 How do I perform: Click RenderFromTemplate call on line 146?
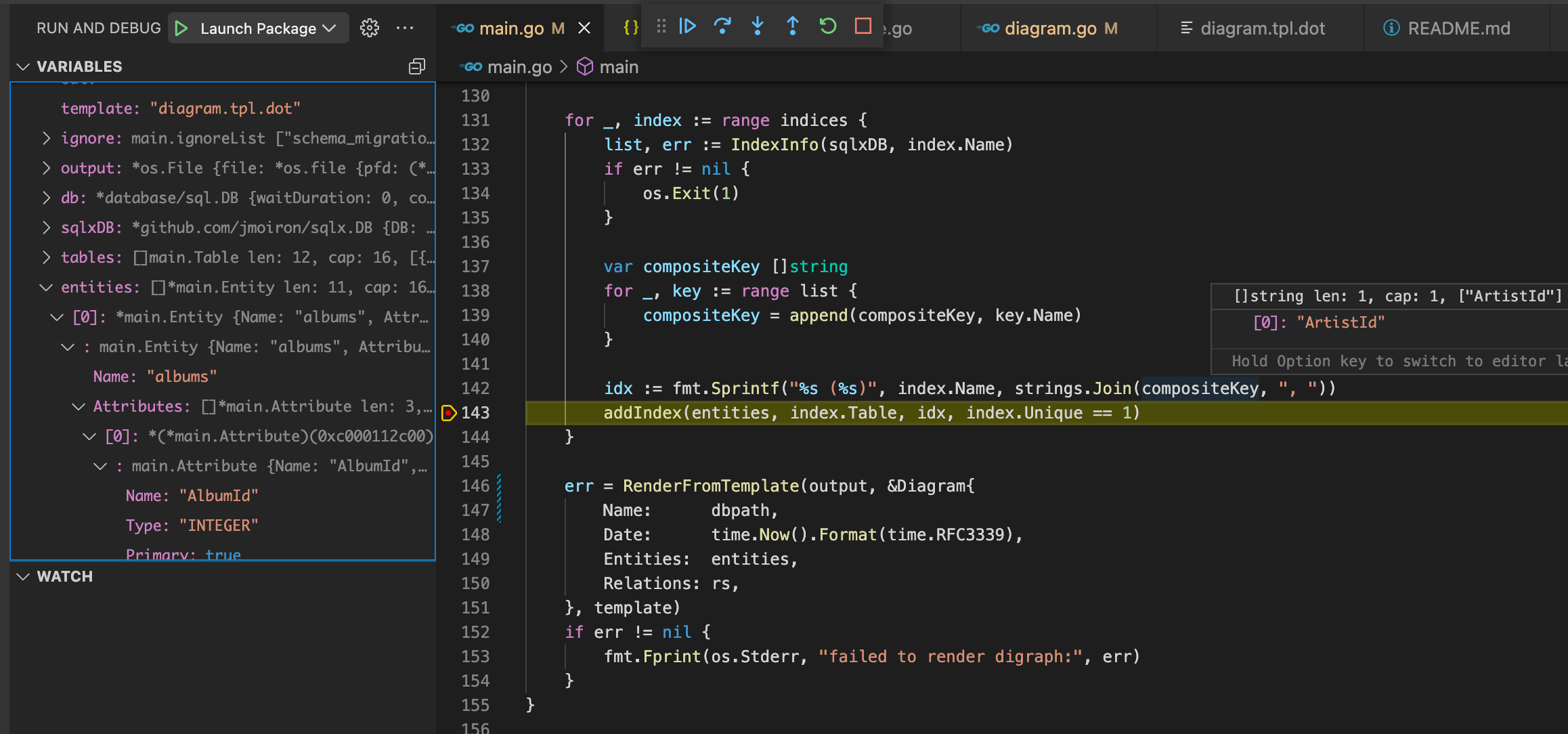[x=711, y=486]
